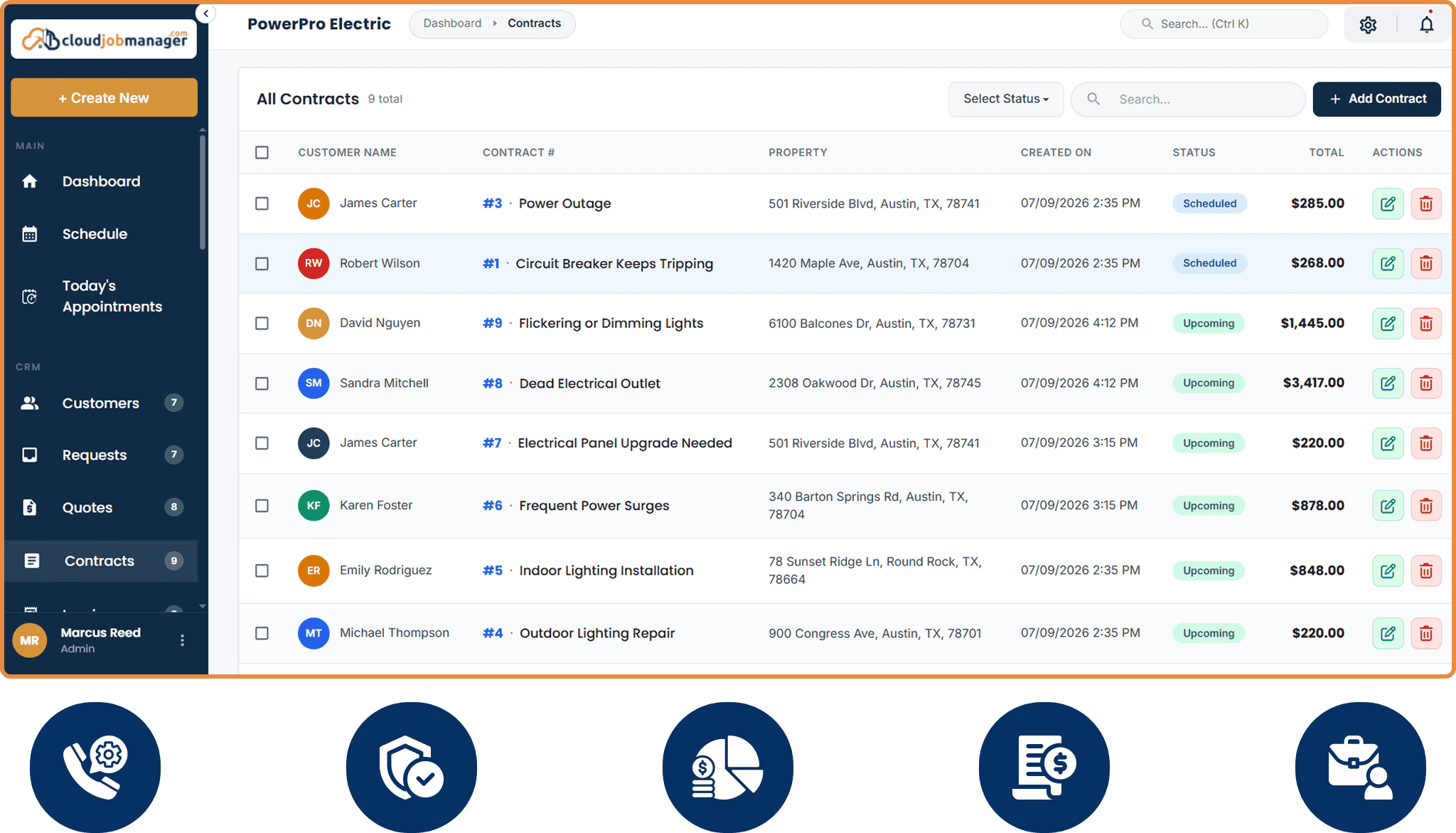The image size is (1456, 833).
Task: Edit the Circuit Breaker Keeps Tripping contract
Action: (1388, 263)
